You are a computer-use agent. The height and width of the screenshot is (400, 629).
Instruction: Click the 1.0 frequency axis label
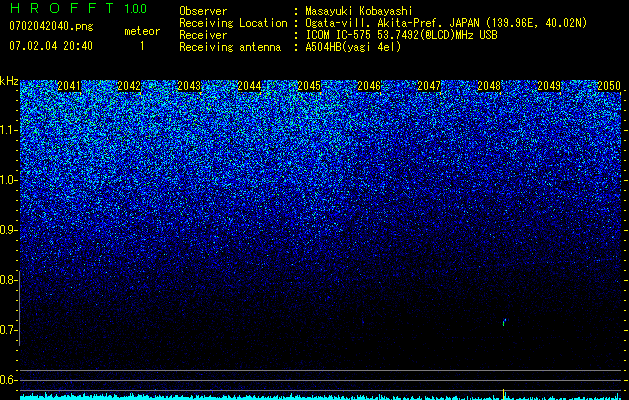coord(8,180)
